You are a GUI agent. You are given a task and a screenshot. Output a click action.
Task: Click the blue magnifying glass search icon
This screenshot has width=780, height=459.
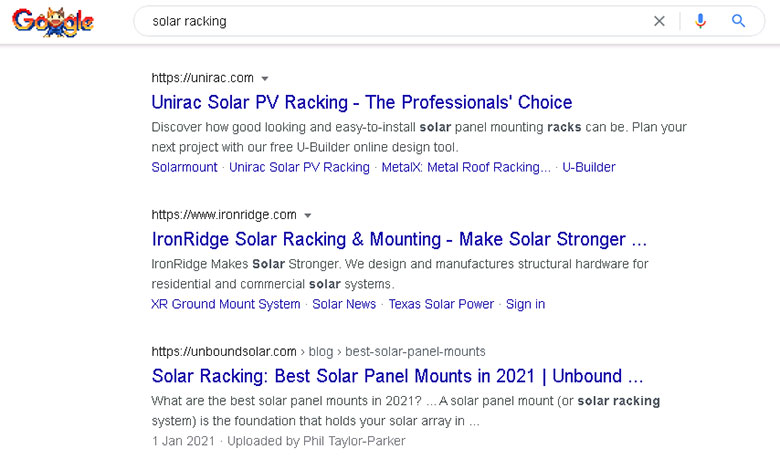(739, 21)
